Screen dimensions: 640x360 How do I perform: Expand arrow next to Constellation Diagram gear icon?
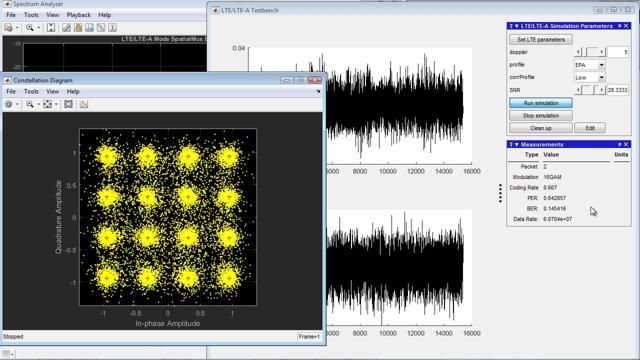(17, 104)
